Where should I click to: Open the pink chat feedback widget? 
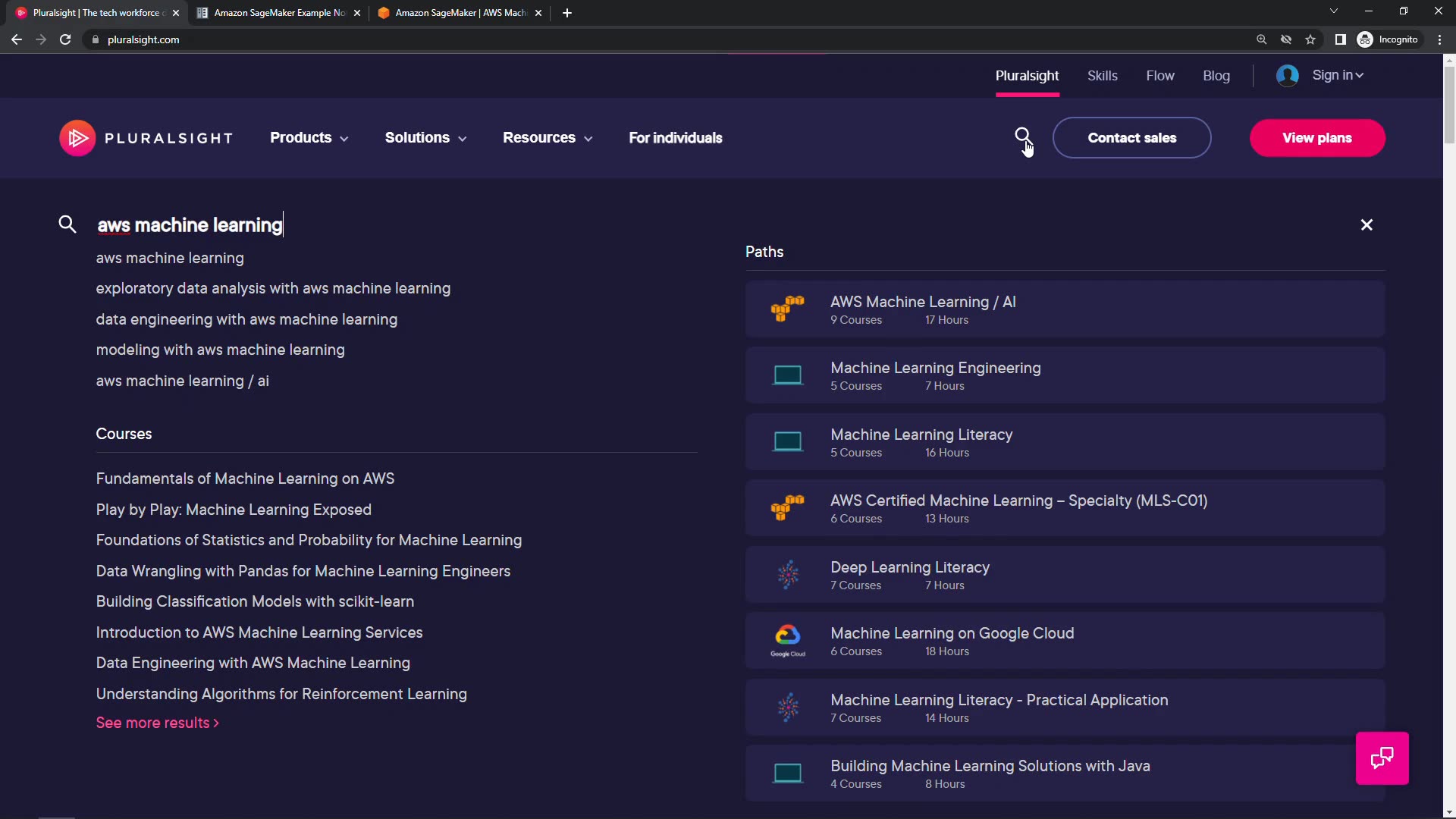[x=1382, y=758]
